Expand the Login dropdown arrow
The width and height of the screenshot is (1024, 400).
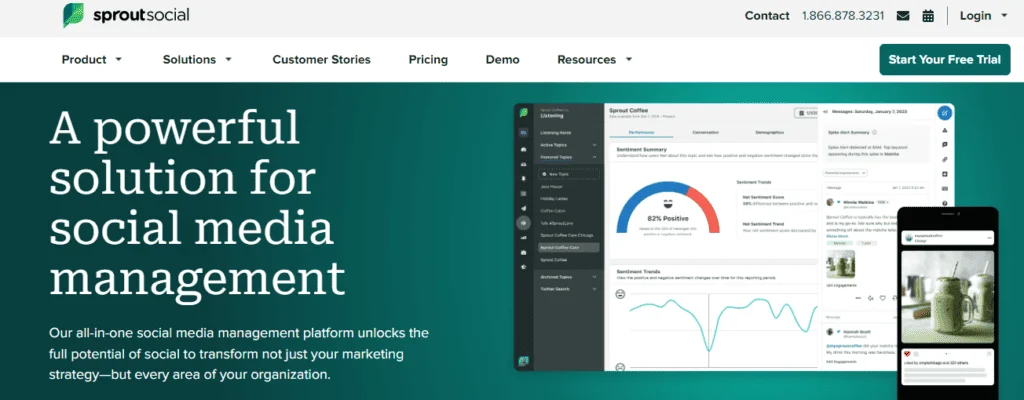(1004, 16)
